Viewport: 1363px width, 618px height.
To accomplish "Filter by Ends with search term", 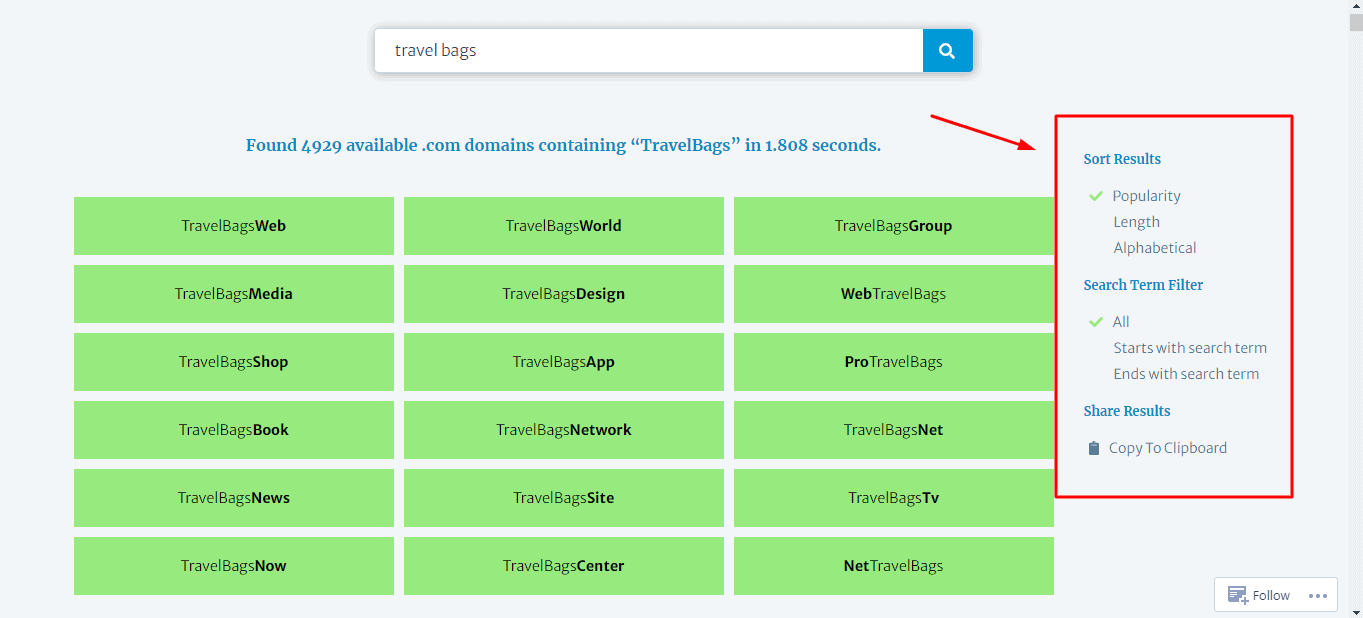I will click(1186, 374).
